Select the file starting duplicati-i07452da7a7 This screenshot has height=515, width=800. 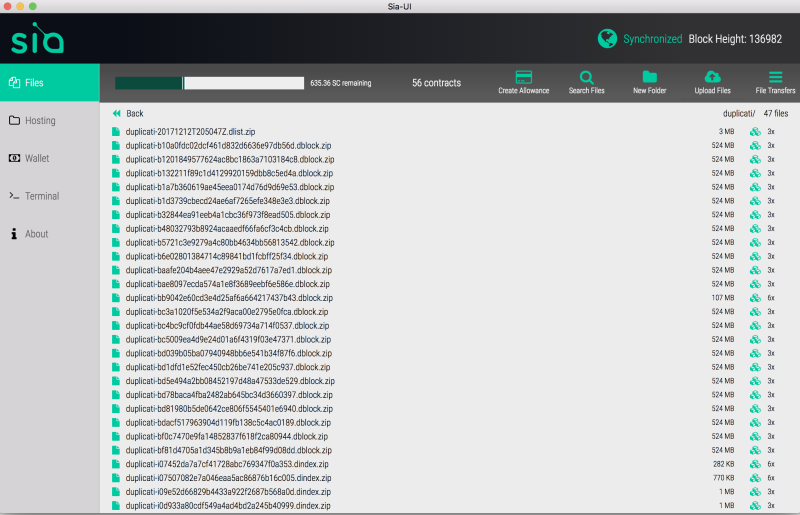pos(227,464)
